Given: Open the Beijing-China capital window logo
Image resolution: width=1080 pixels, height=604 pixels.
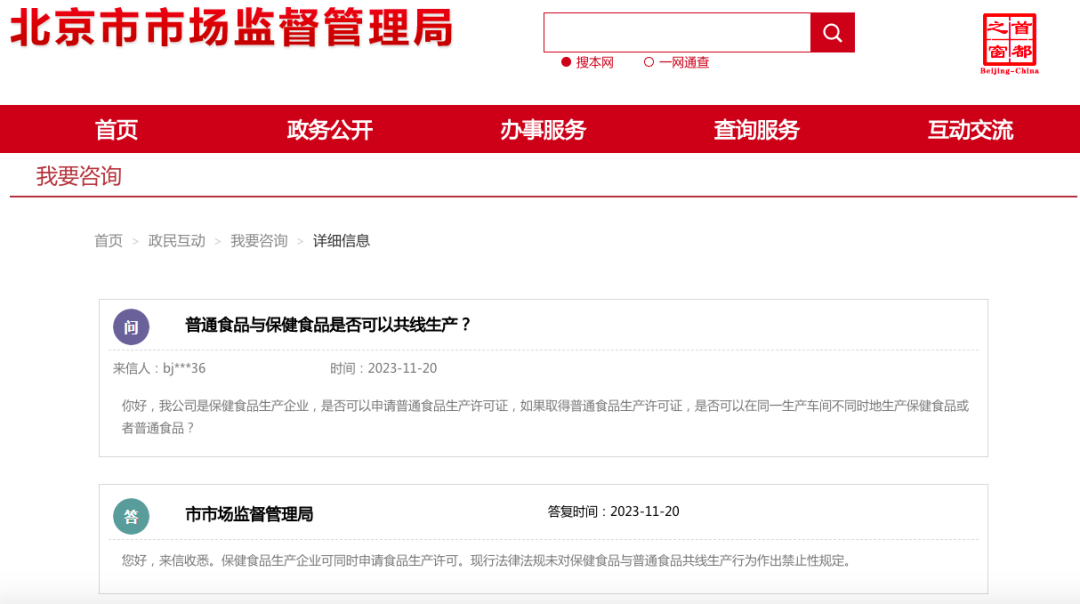Looking at the screenshot, I should [x=1009, y=43].
